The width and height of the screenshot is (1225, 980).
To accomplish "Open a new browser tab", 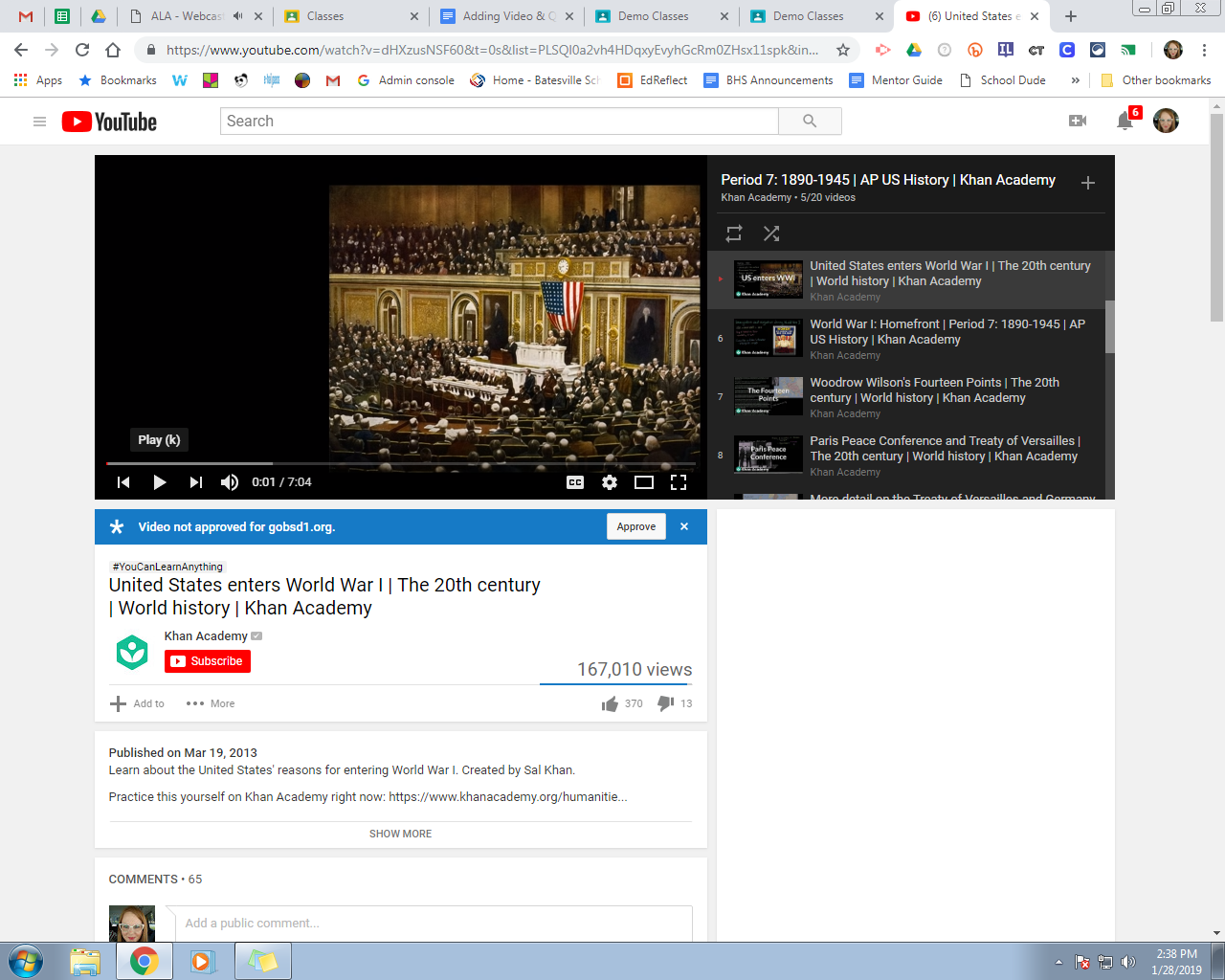I will click(1071, 16).
